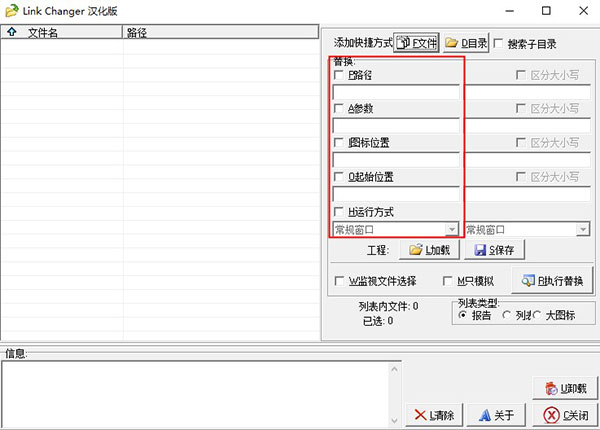Viewport: 600px width, 430px height.
Task: Open the right 常规窗口 dropdown
Action: [x=582, y=229]
